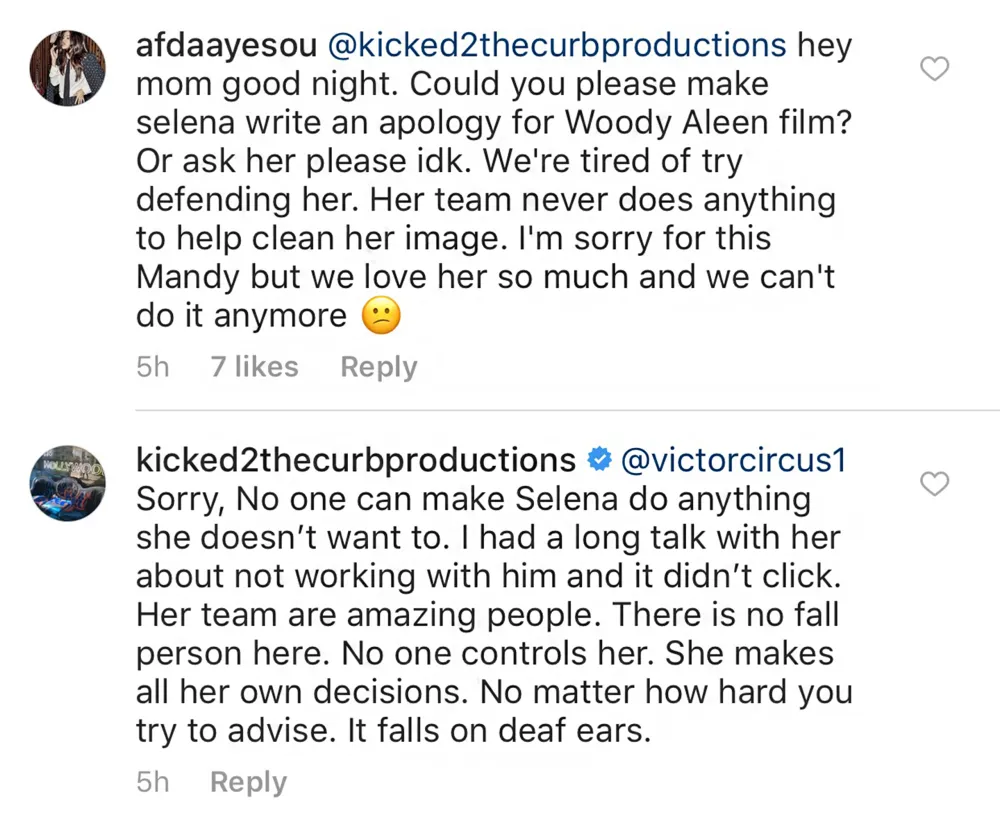The width and height of the screenshot is (1000, 819).
Task: Tap the 5h timestamp under the reply
Action: [x=152, y=782]
